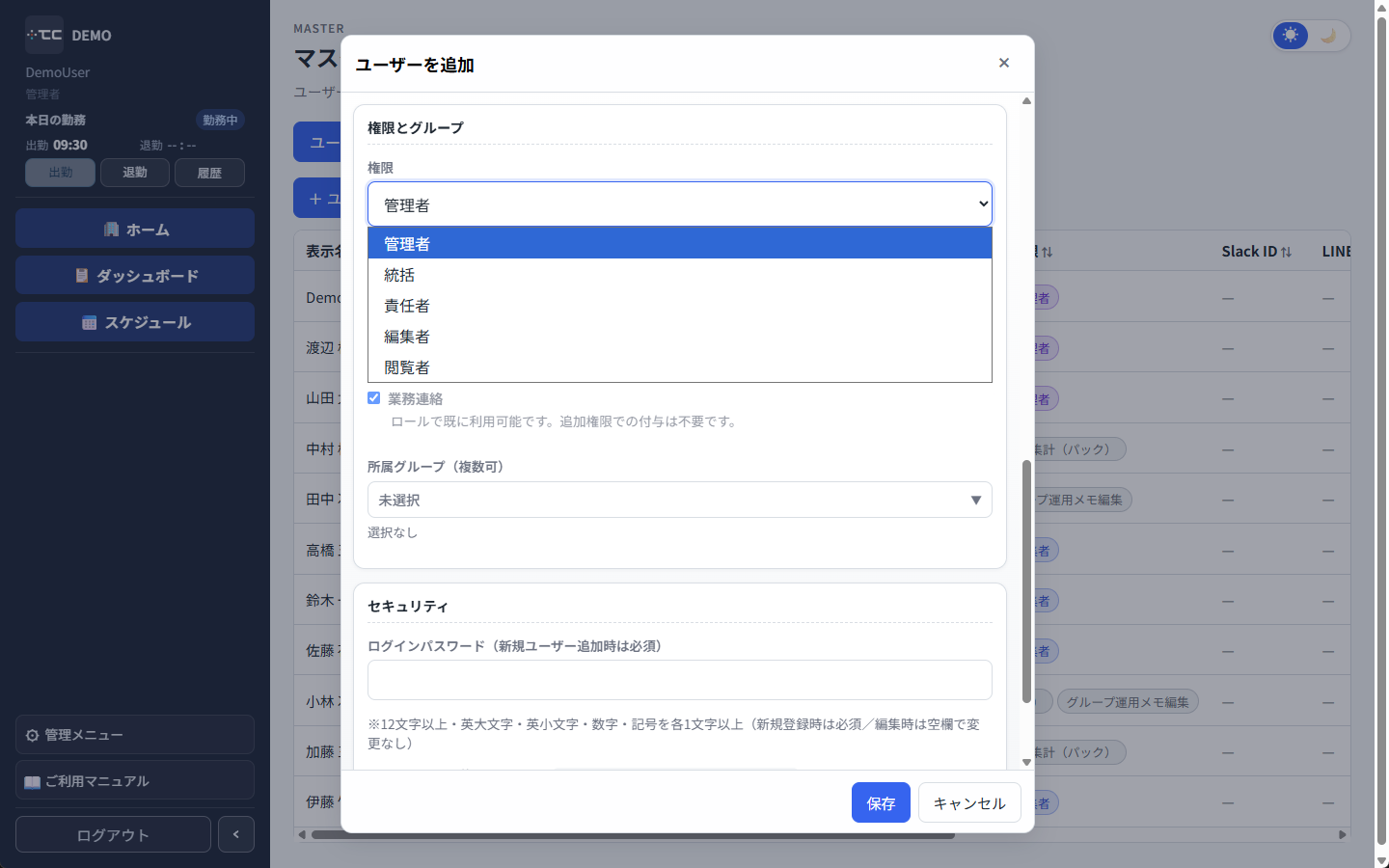Open ご利用マニュアル book item

click(x=135, y=780)
